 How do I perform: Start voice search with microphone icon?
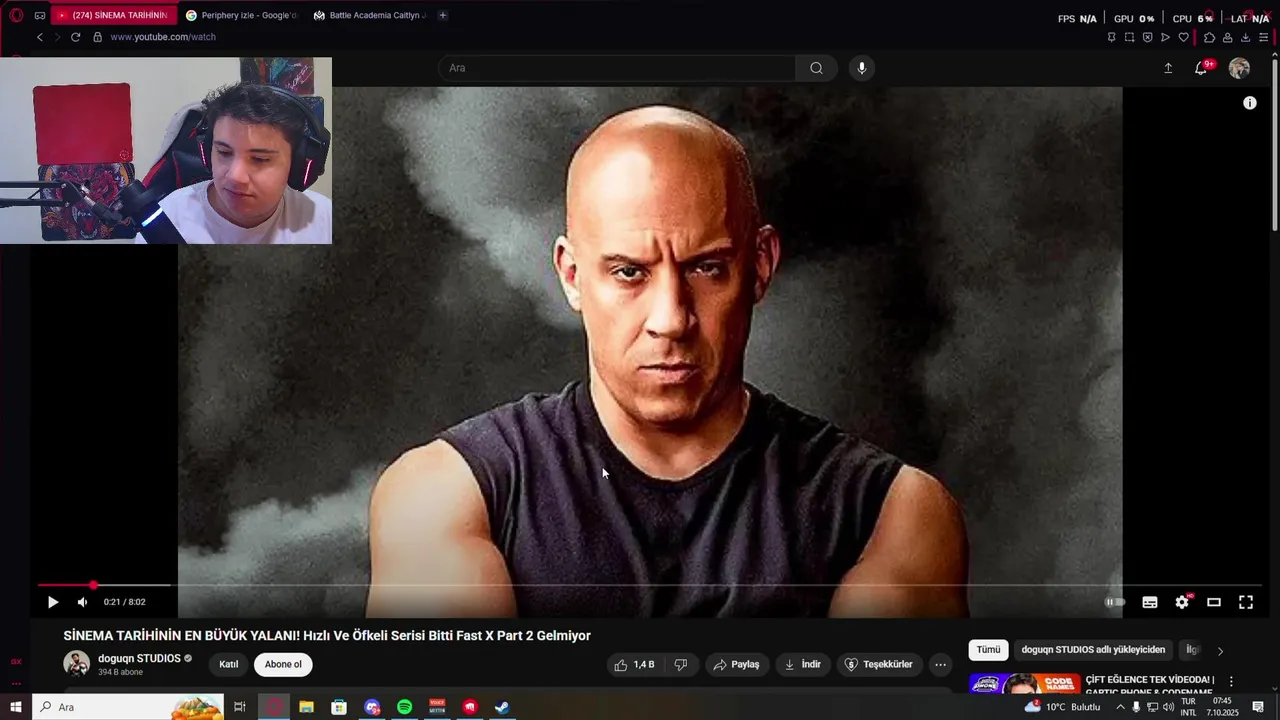coord(862,68)
